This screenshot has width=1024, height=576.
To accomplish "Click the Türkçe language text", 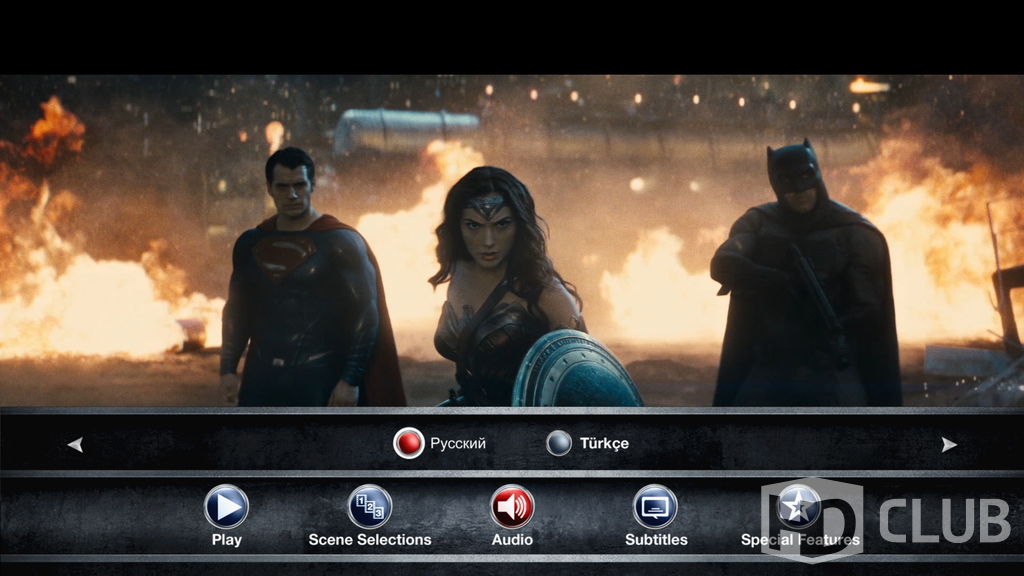I will pyautogui.click(x=604, y=443).
